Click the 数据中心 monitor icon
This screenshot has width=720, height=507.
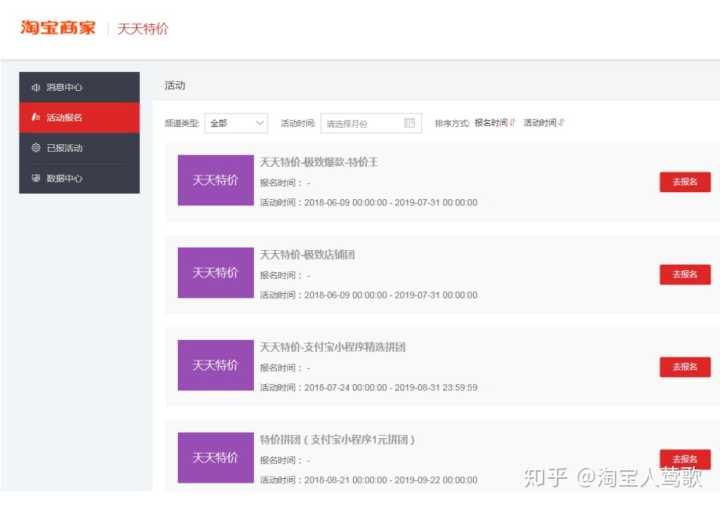[35, 178]
